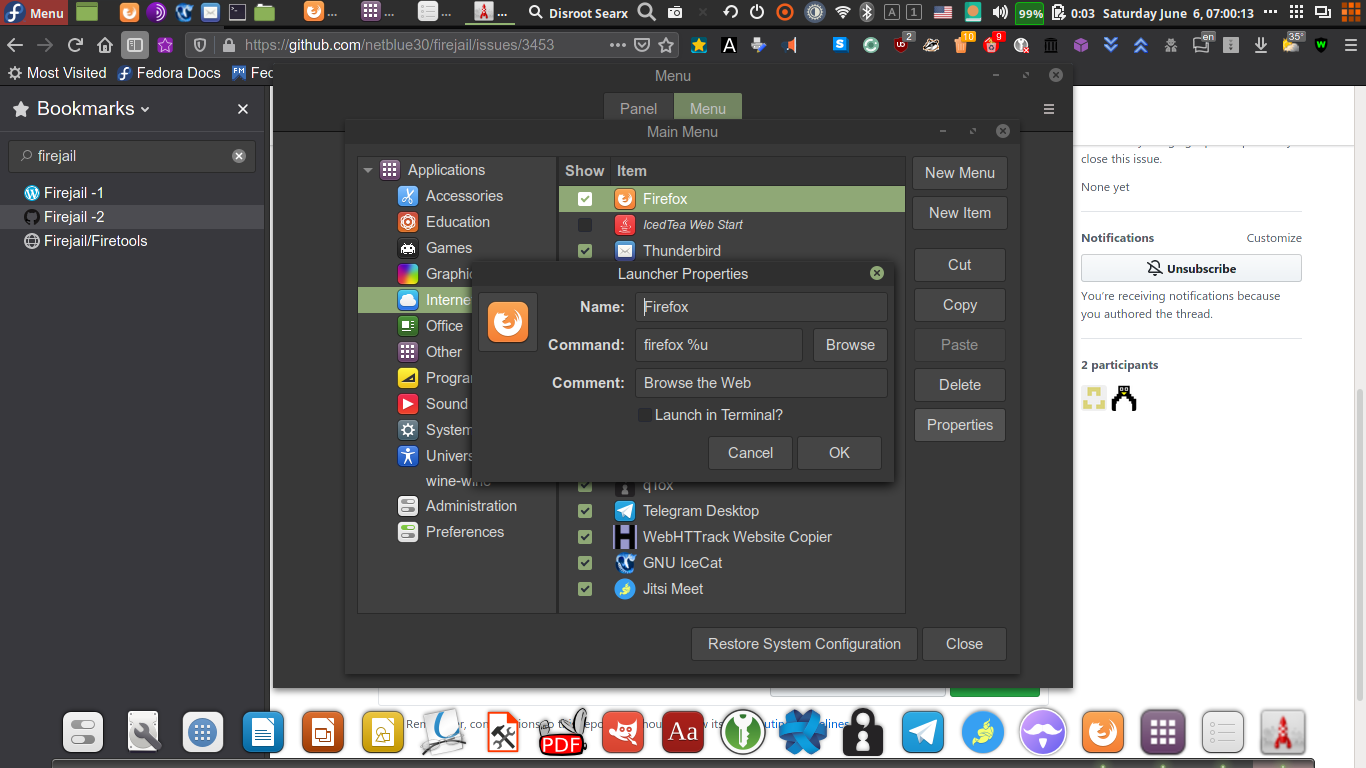The image size is (1366, 768).
Task: Select the Preferences category icon
Action: coord(407,532)
